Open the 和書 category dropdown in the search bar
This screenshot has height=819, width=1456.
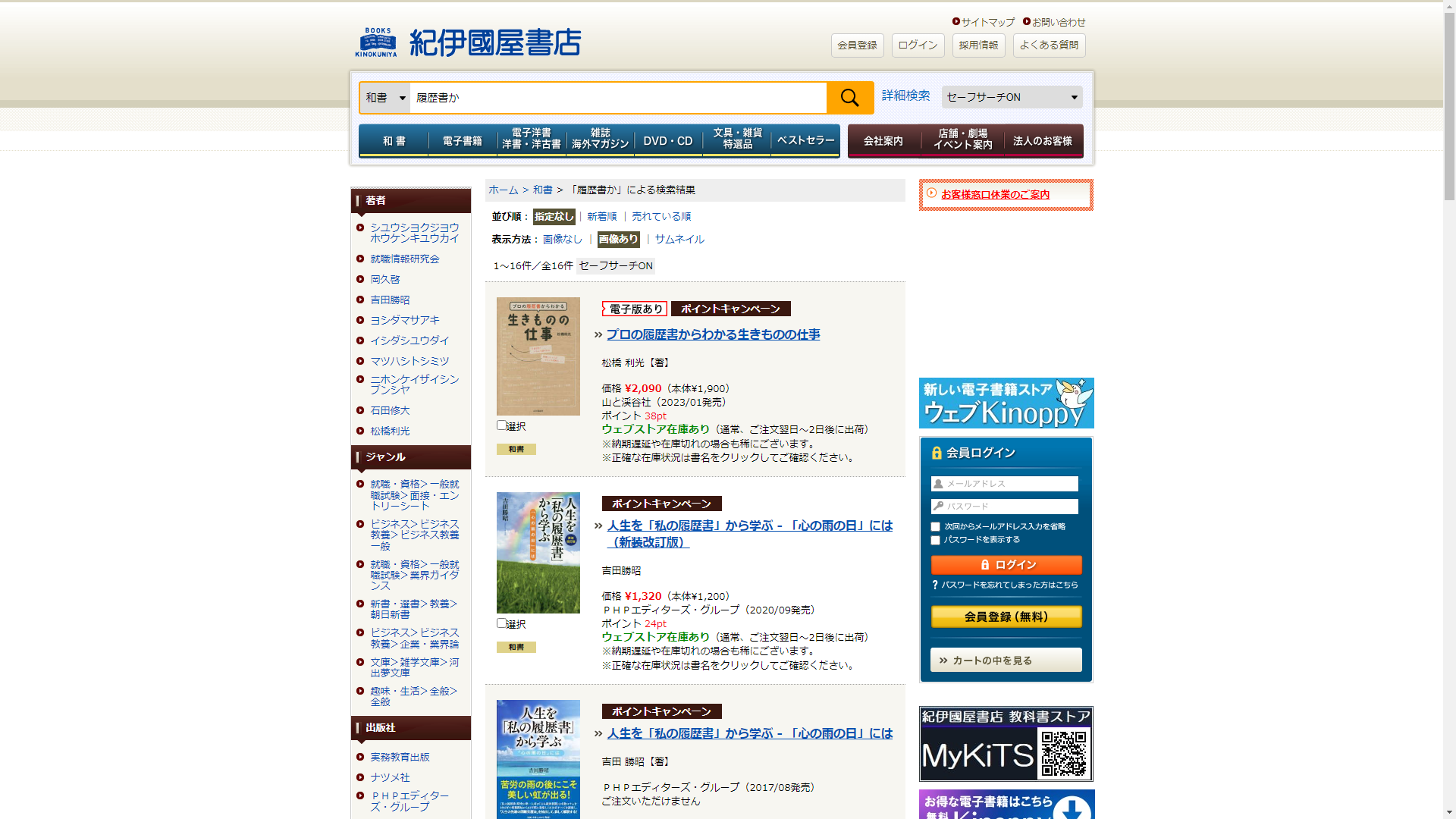(x=385, y=98)
